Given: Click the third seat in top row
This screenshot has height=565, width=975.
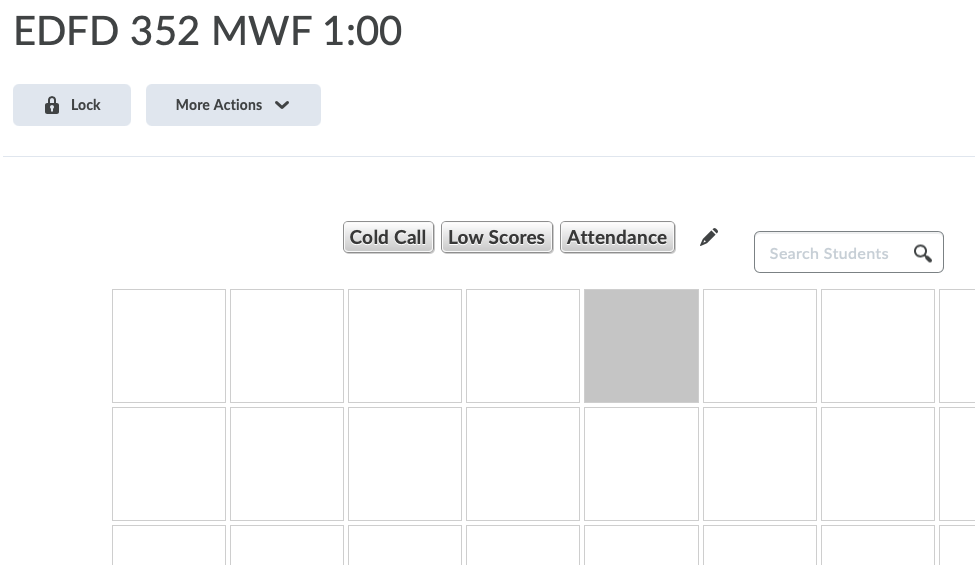Looking at the screenshot, I should pyautogui.click(x=405, y=346).
